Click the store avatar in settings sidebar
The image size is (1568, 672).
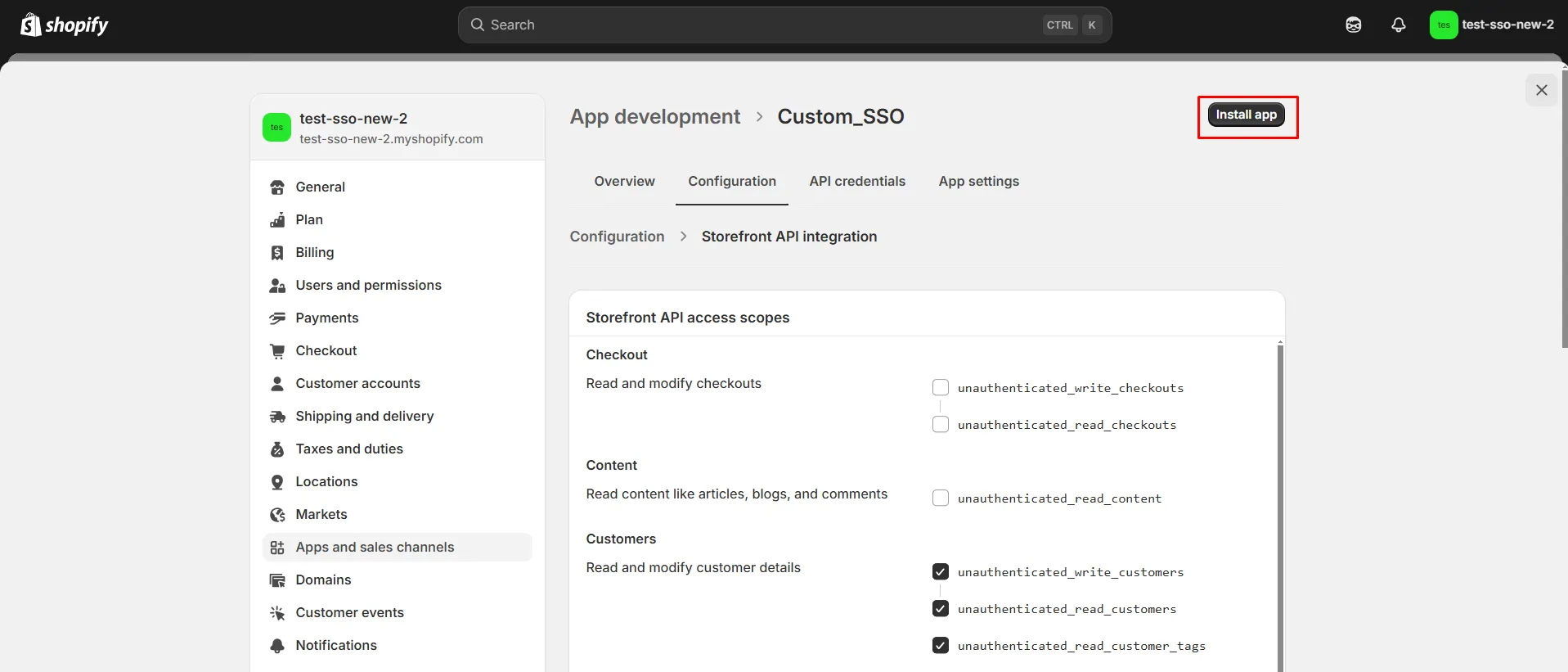[x=276, y=128]
